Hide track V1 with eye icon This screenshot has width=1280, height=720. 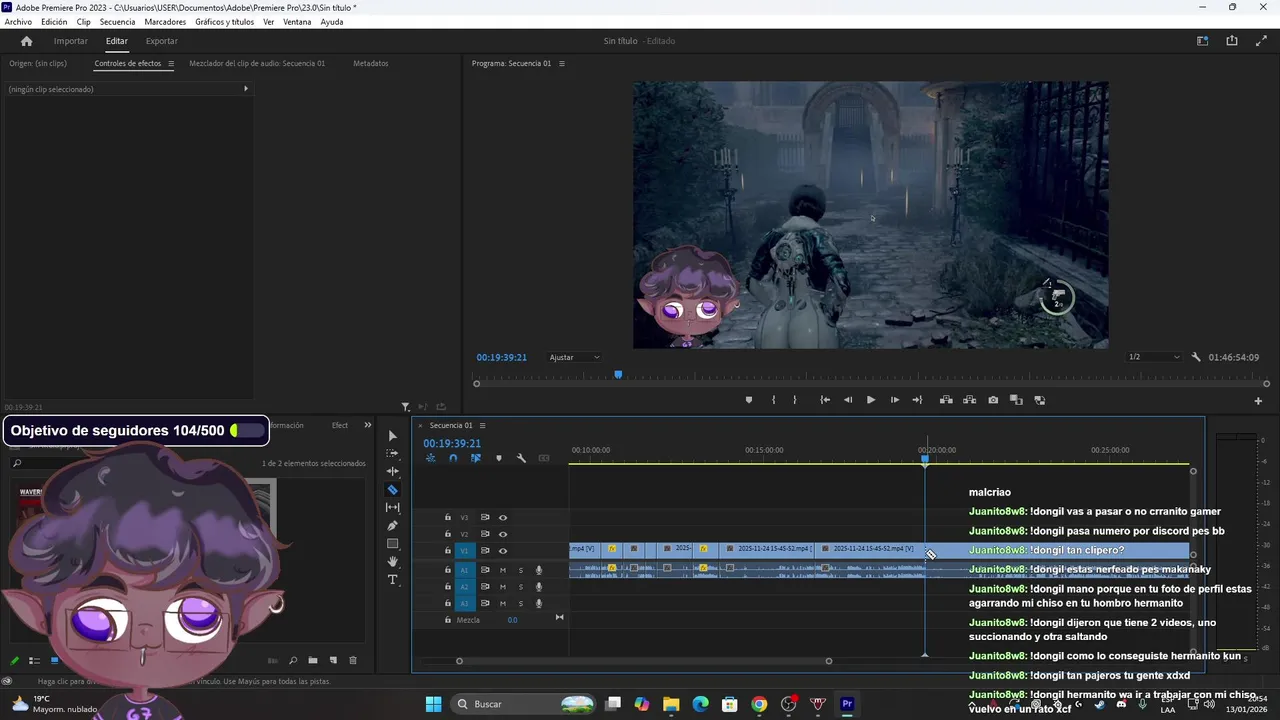click(x=503, y=551)
